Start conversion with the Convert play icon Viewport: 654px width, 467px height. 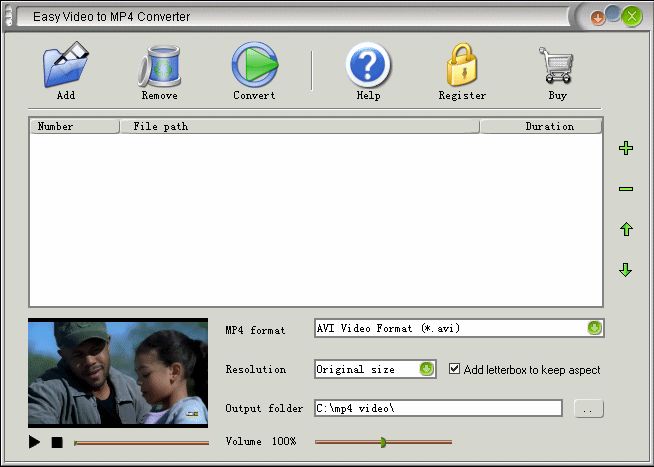pos(255,65)
